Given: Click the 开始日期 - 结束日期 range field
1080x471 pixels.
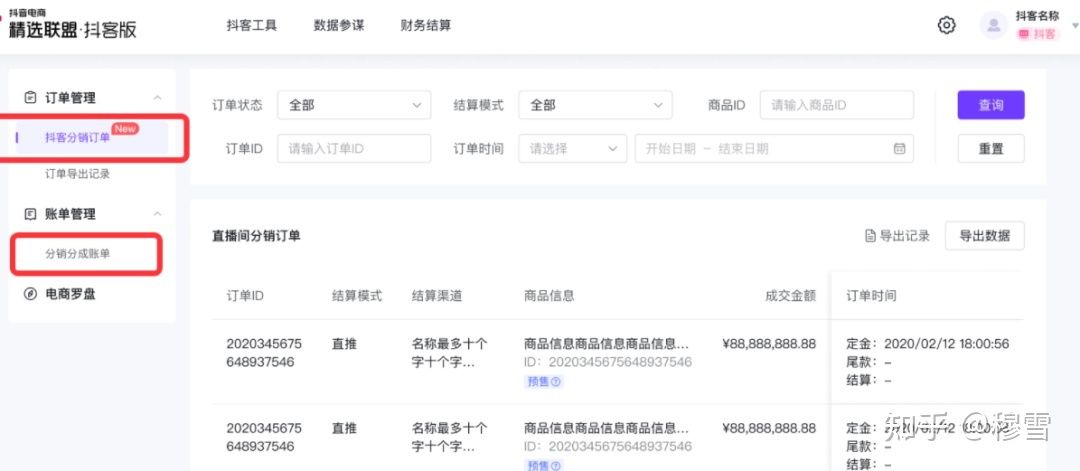Looking at the screenshot, I should coord(774,149).
